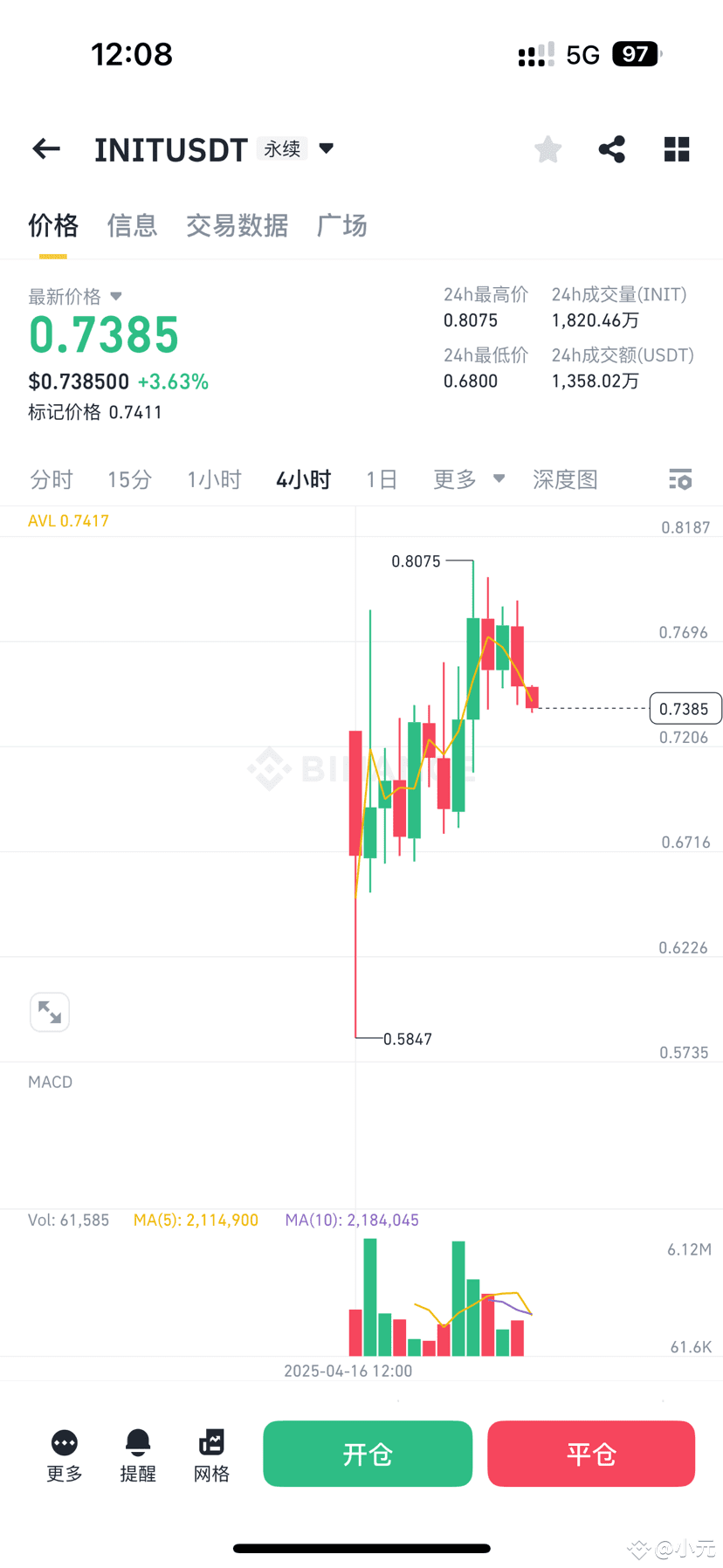Tap 平仓 to close position
The image size is (723, 1568).
(591, 1454)
